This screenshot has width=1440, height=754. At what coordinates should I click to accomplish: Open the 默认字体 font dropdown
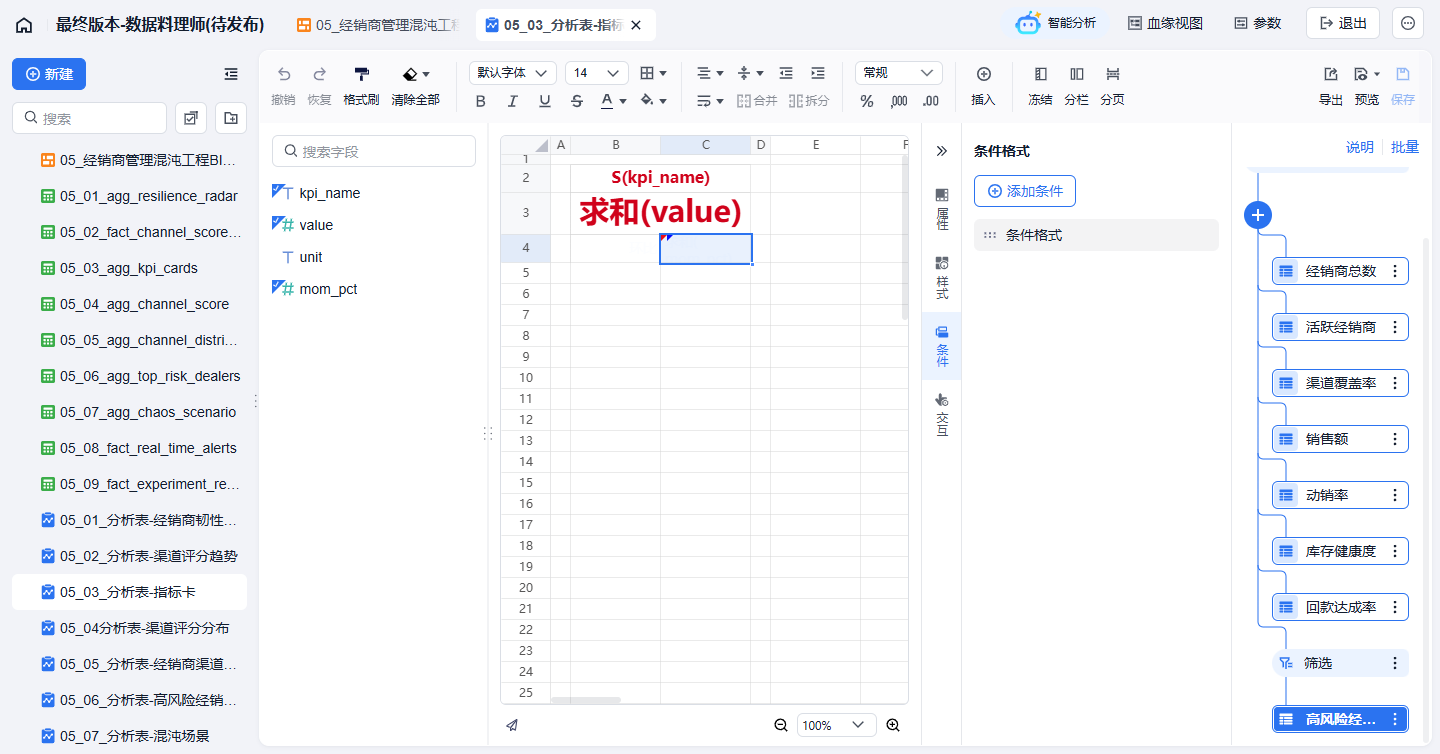[x=513, y=73]
